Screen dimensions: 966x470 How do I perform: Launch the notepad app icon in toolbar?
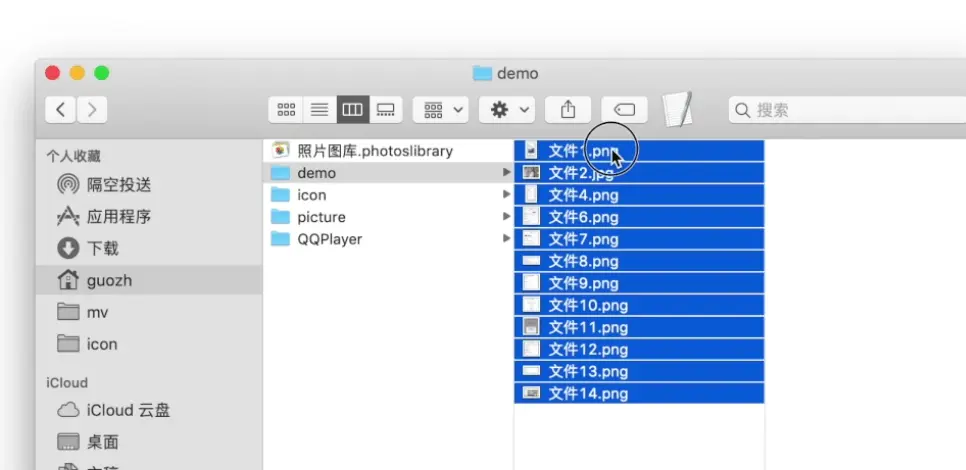(678, 109)
